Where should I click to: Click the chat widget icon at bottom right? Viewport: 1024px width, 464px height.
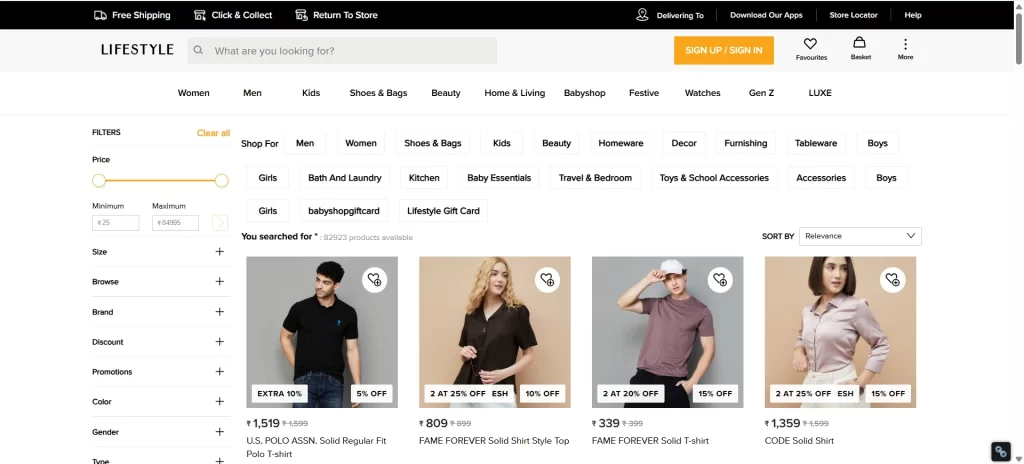pos(1000,452)
